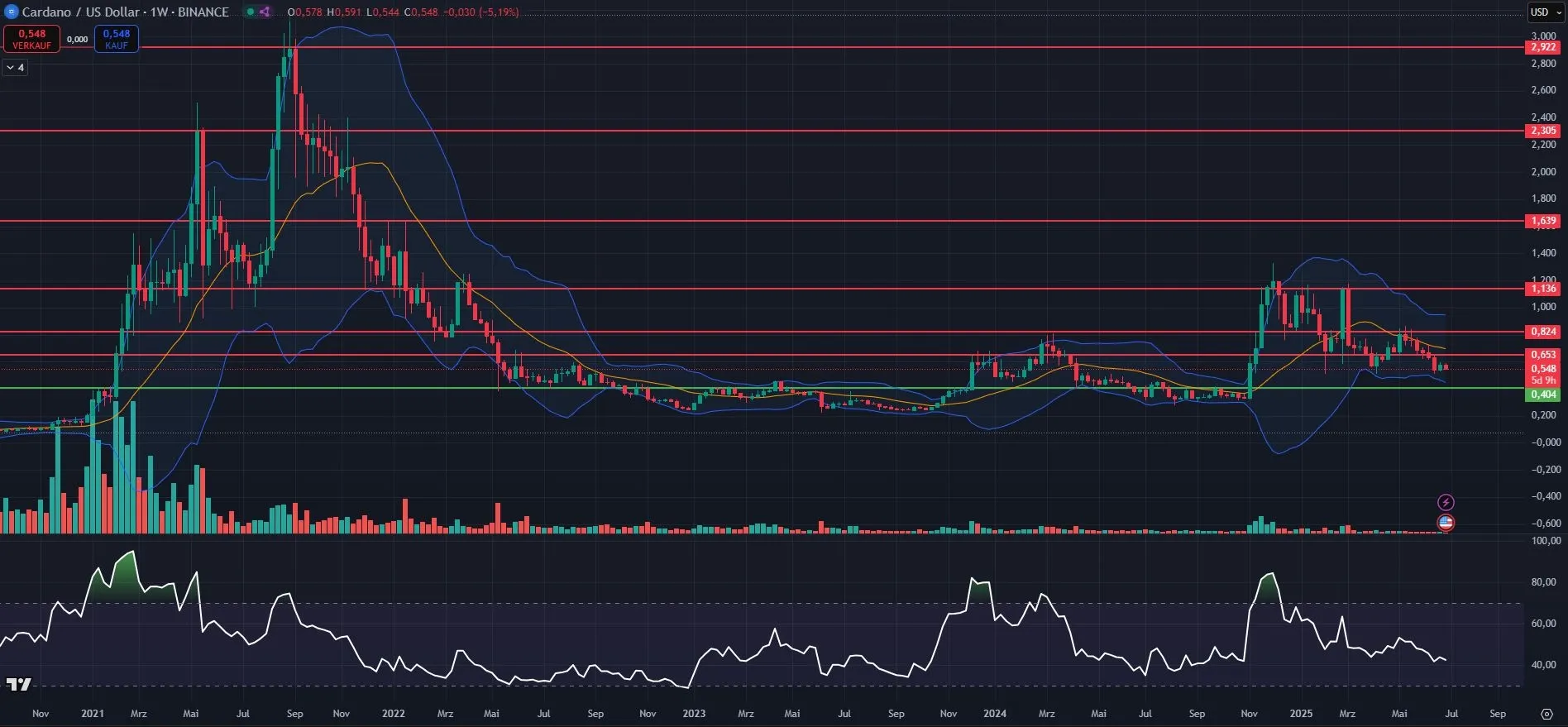Screen dimensions: 1568x727
Task: Click the change value −0,030 (−5,19%)
Action: tap(480, 12)
